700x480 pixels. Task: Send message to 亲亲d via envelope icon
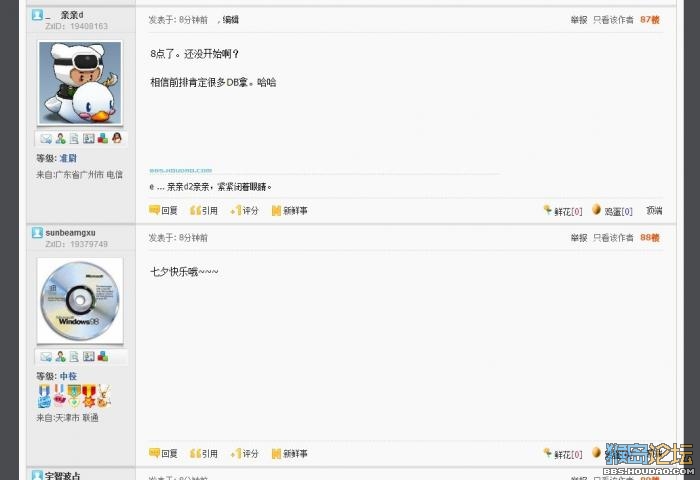(46, 138)
